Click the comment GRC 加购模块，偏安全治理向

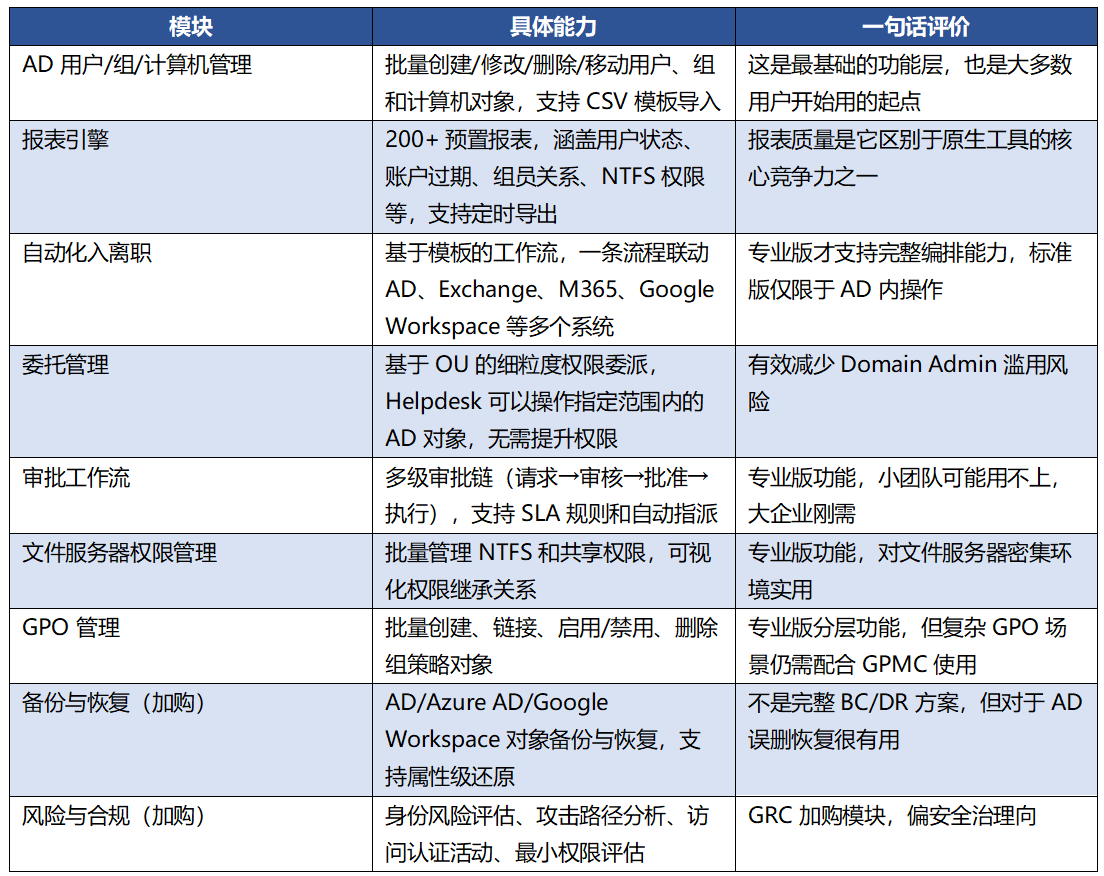(916, 834)
